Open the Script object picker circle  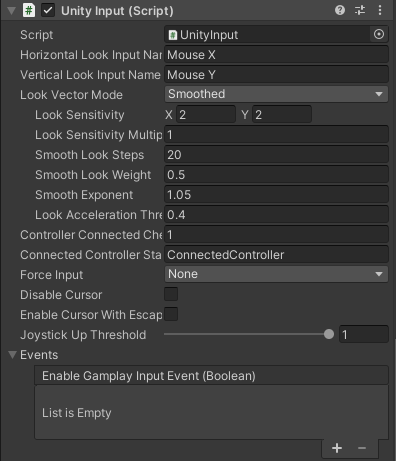[x=379, y=34]
